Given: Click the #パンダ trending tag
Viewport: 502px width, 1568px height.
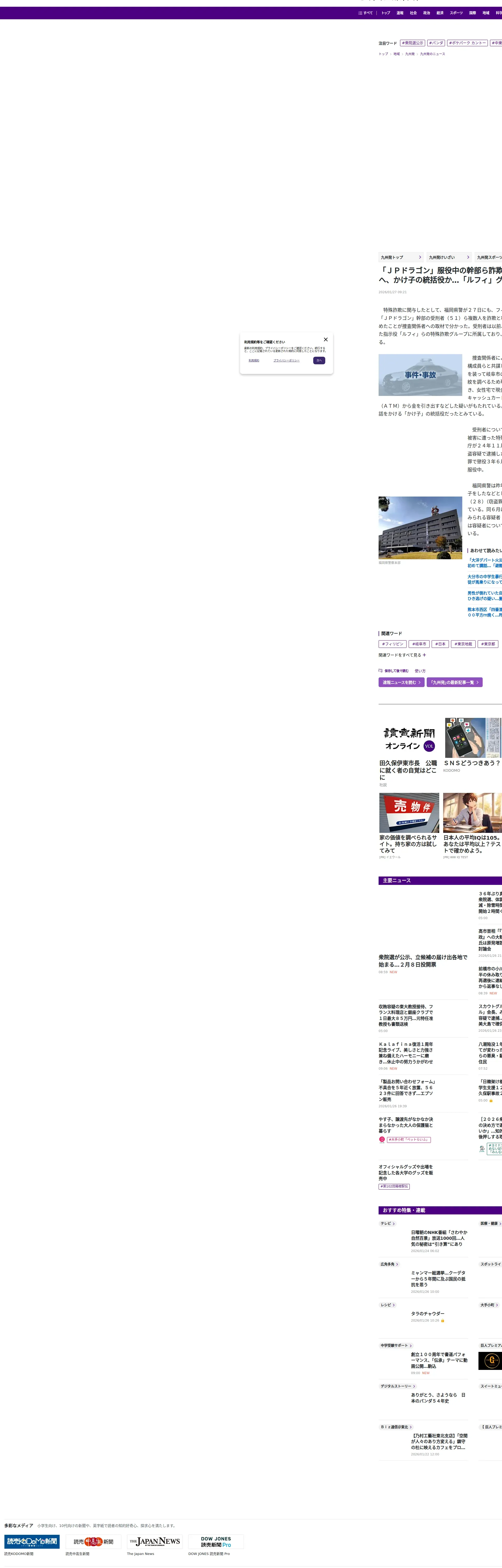Looking at the screenshot, I should point(436,43).
